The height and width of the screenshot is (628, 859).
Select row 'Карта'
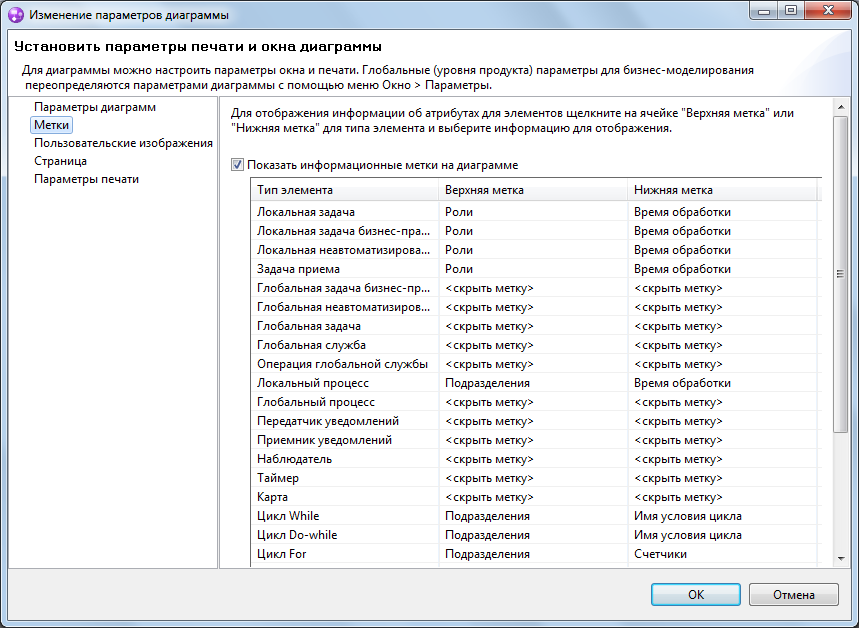click(534, 497)
